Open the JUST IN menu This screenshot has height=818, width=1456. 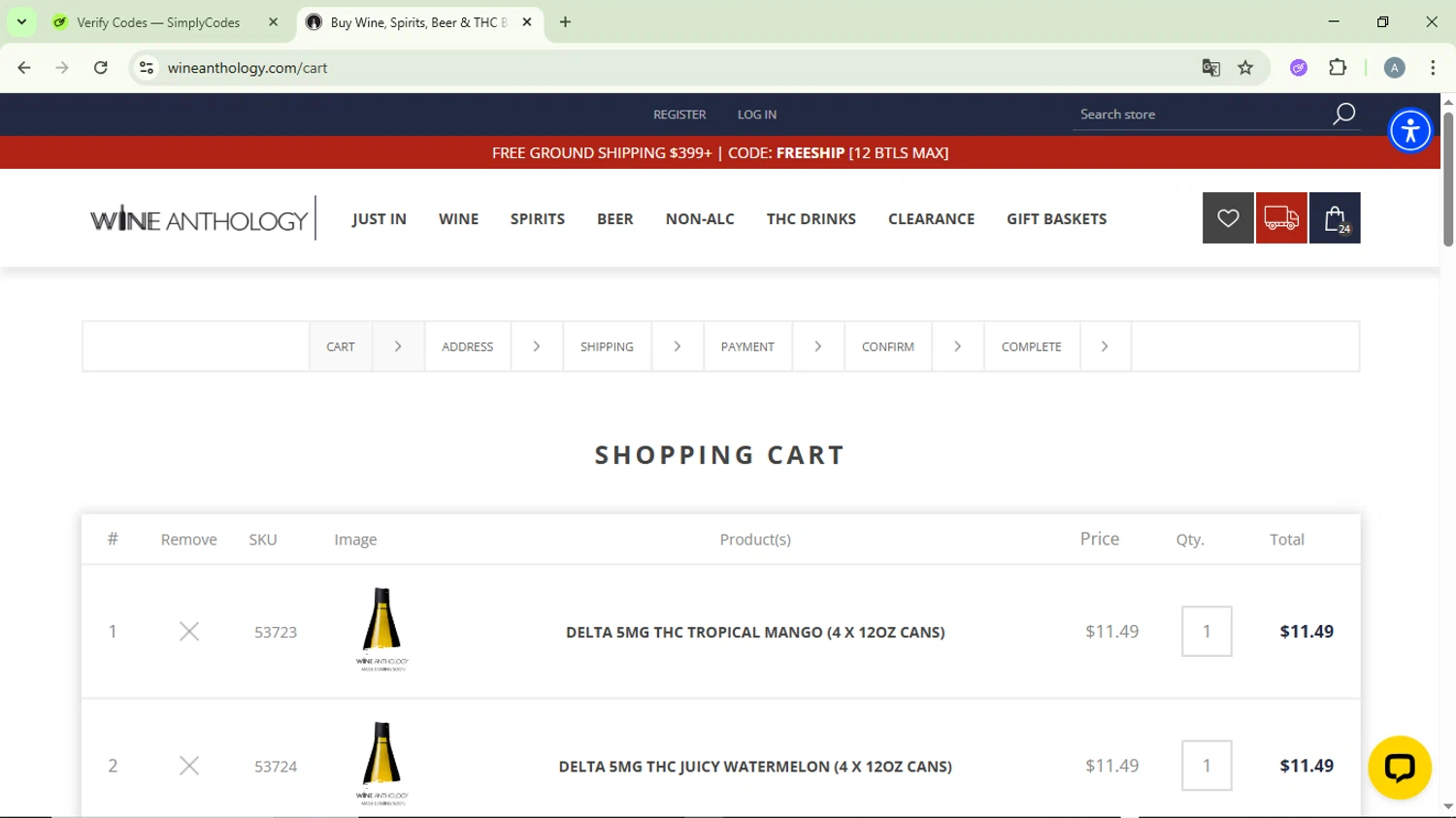point(380,219)
